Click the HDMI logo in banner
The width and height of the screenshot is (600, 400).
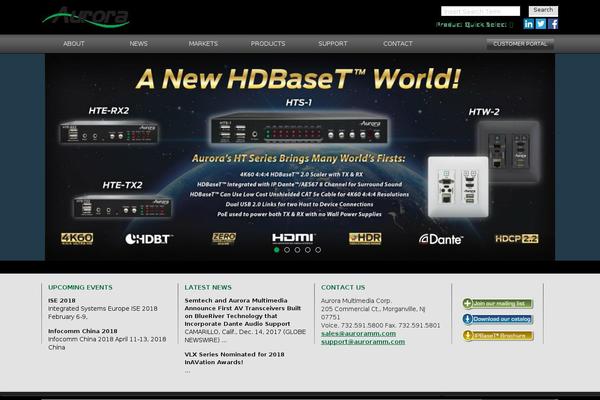click(294, 238)
